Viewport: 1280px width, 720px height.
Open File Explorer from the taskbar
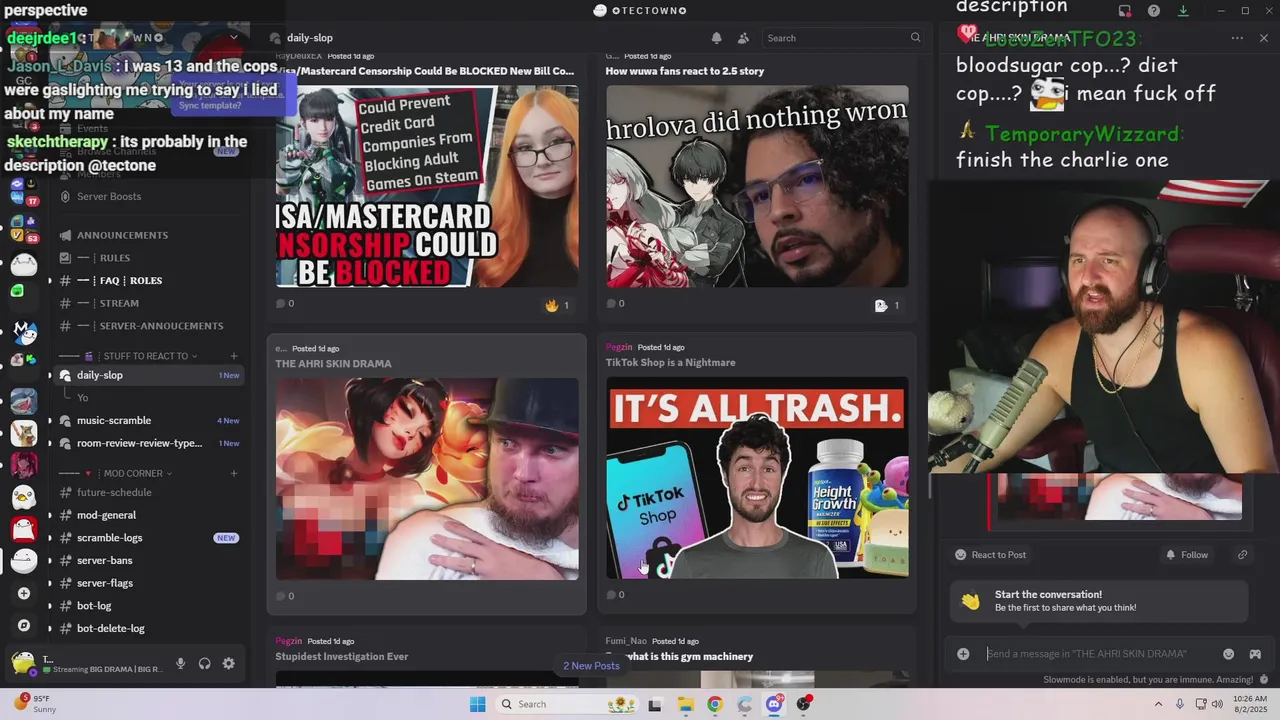tap(685, 704)
